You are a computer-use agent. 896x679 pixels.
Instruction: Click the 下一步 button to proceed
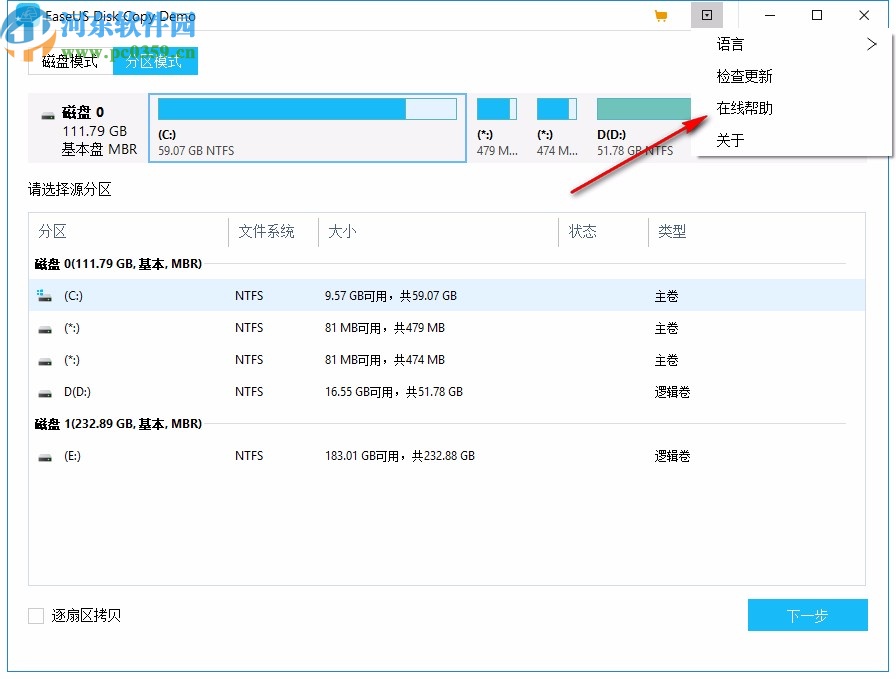pyautogui.click(x=808, y=615)
